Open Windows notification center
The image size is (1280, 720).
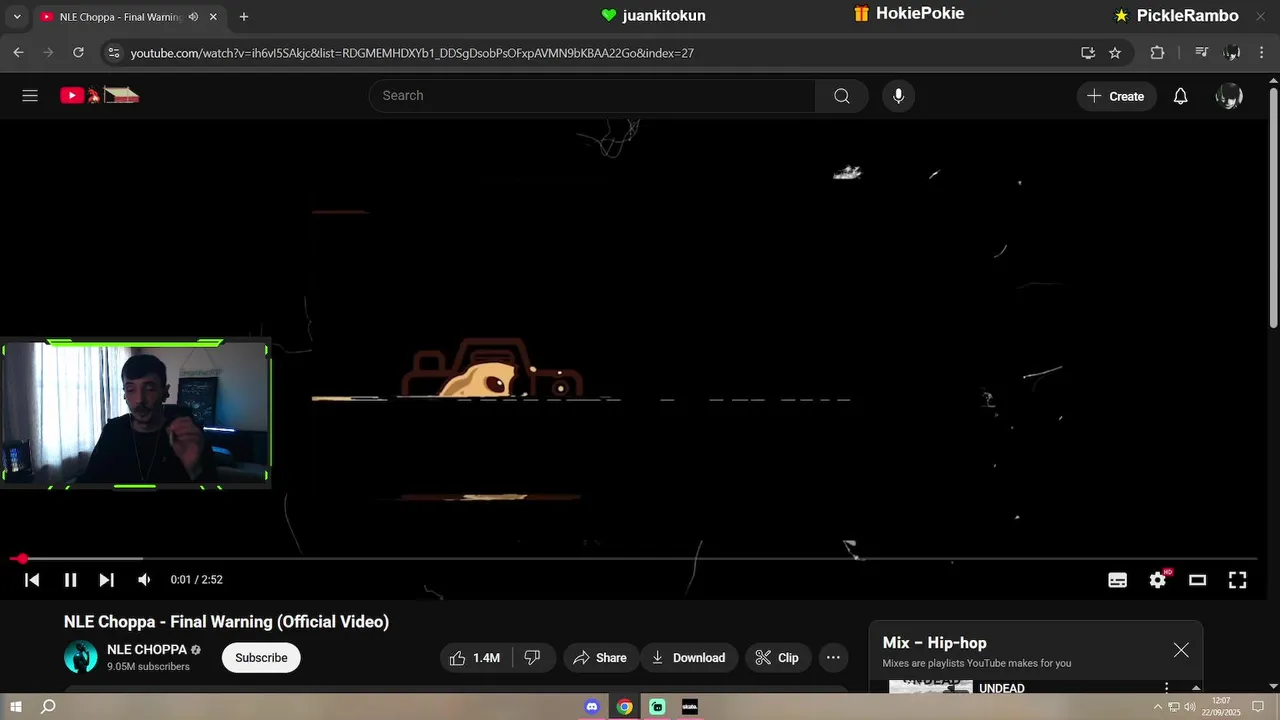click(1258, 707)
